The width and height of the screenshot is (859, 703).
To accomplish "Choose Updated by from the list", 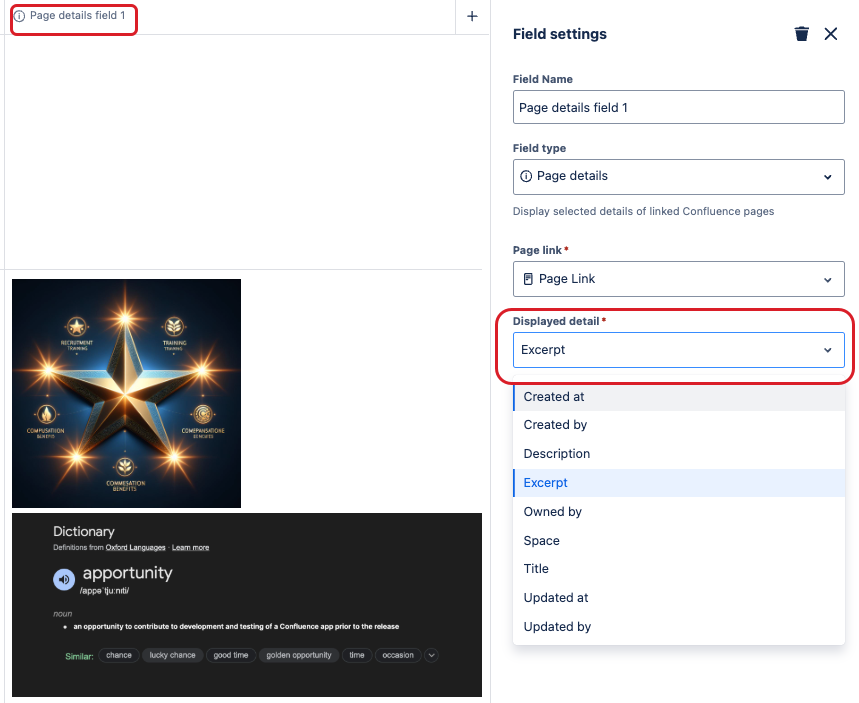I will pyautogui.click(x=679, y=627).
